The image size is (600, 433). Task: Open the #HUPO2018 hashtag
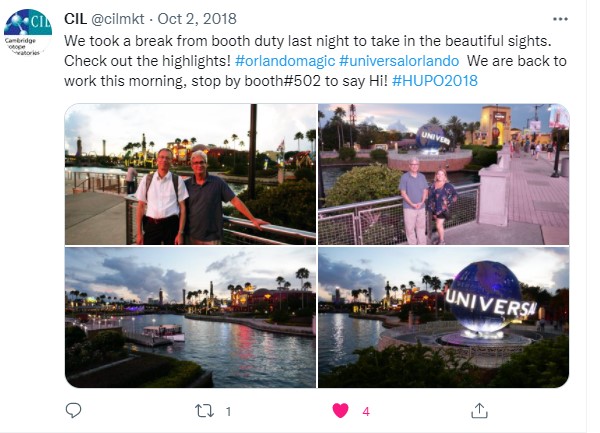click(435, 81)
